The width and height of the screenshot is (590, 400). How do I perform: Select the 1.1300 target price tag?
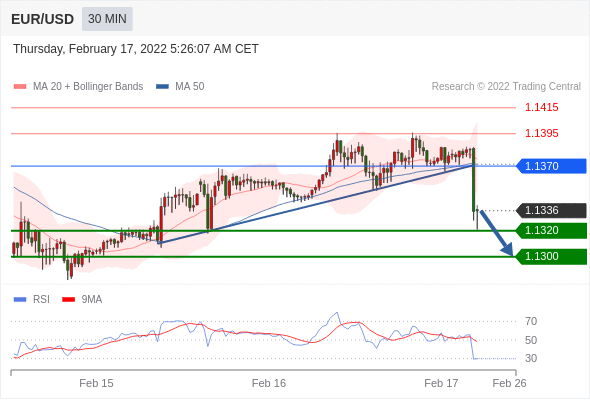[x=551, y=257]
